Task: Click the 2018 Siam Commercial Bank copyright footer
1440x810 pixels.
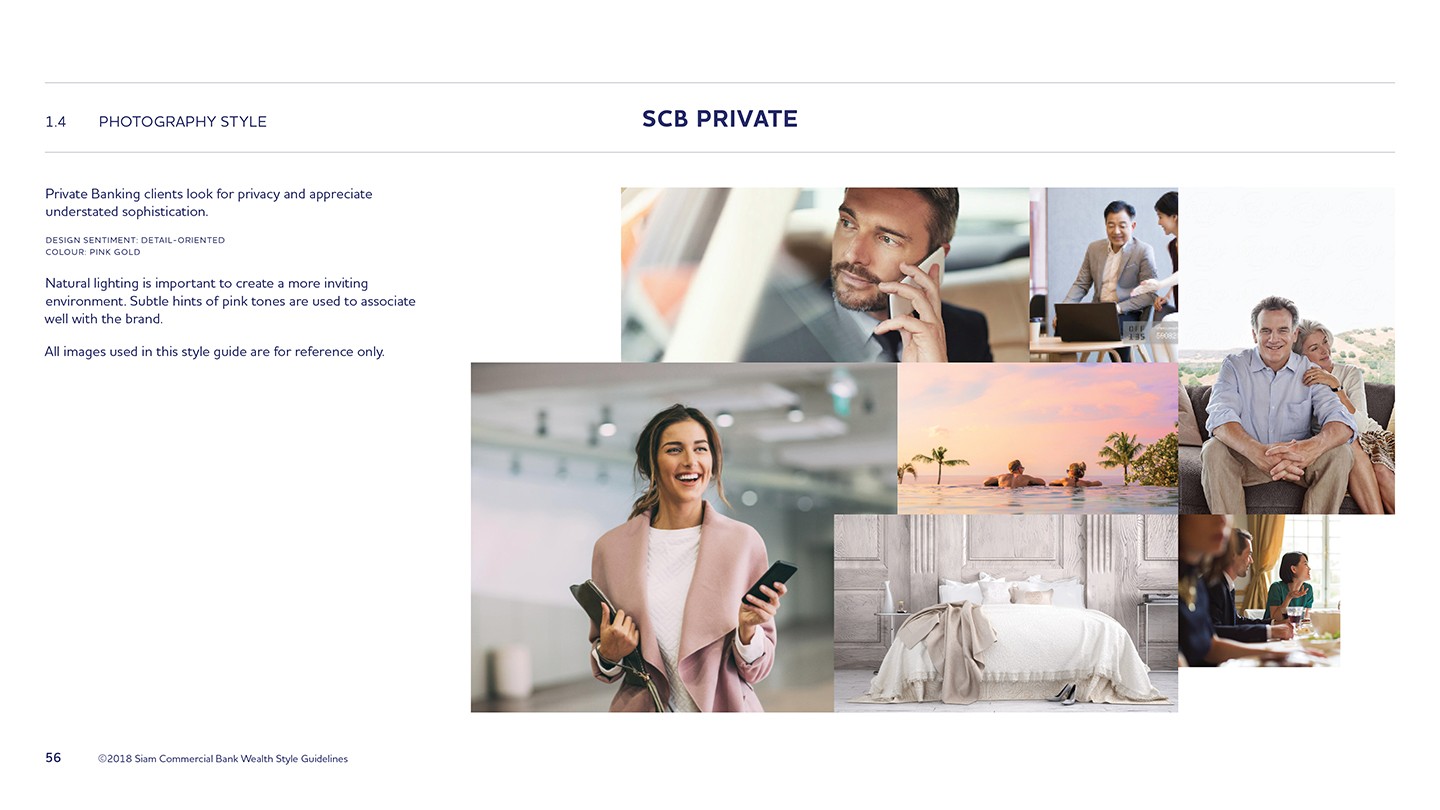Action: point(223,759)
